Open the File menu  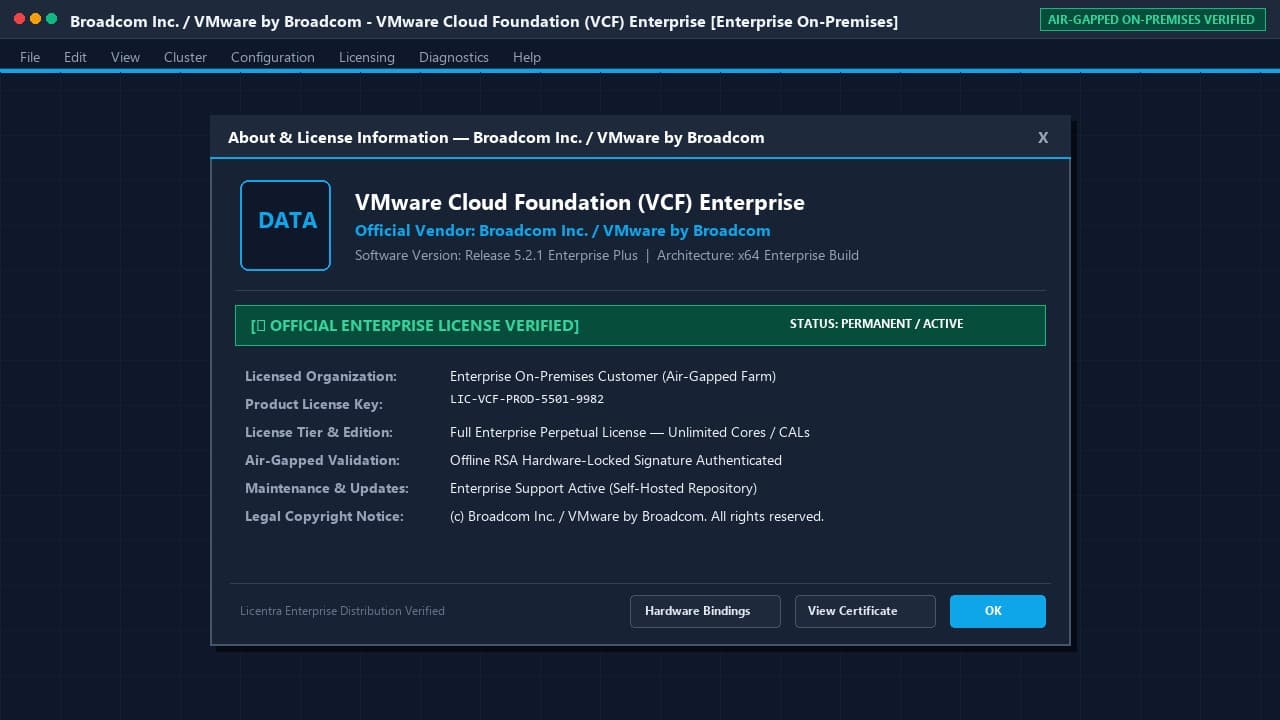click(x=30, y=57)
